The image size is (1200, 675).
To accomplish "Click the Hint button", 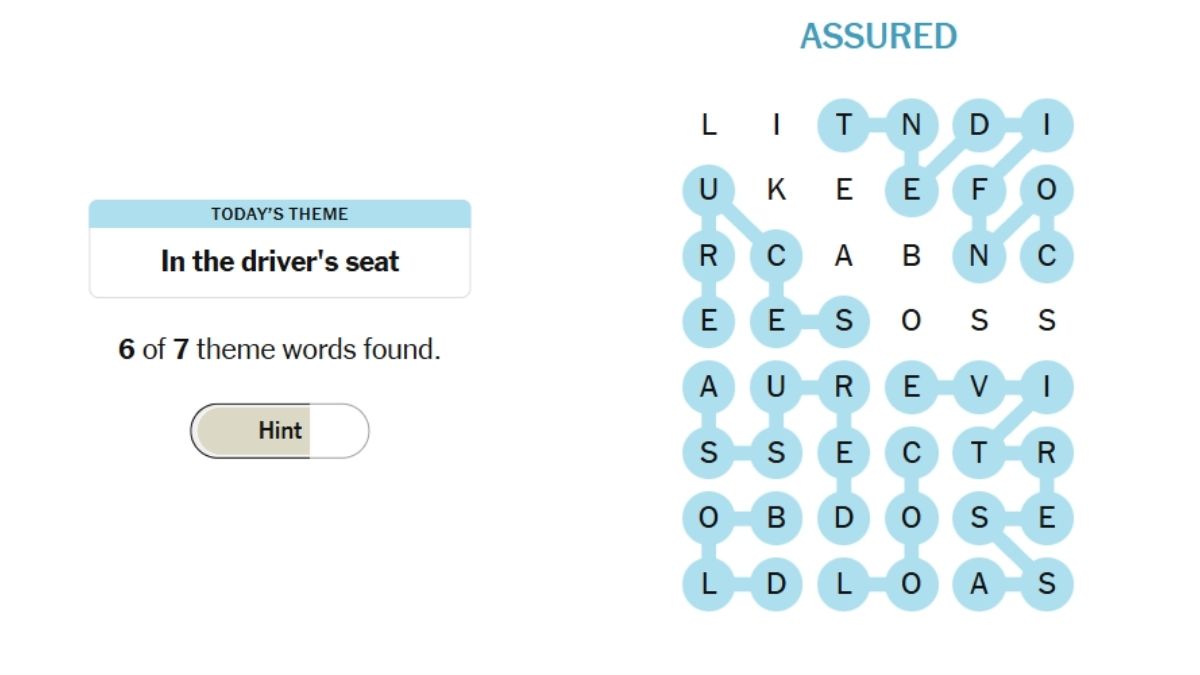I will tap(279, 431).
